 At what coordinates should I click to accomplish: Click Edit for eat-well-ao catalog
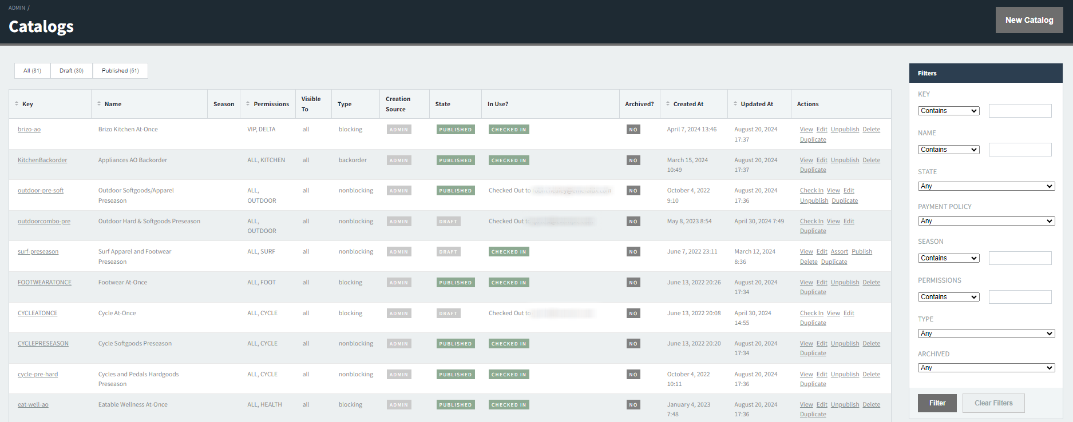click(x=822, y=405)
